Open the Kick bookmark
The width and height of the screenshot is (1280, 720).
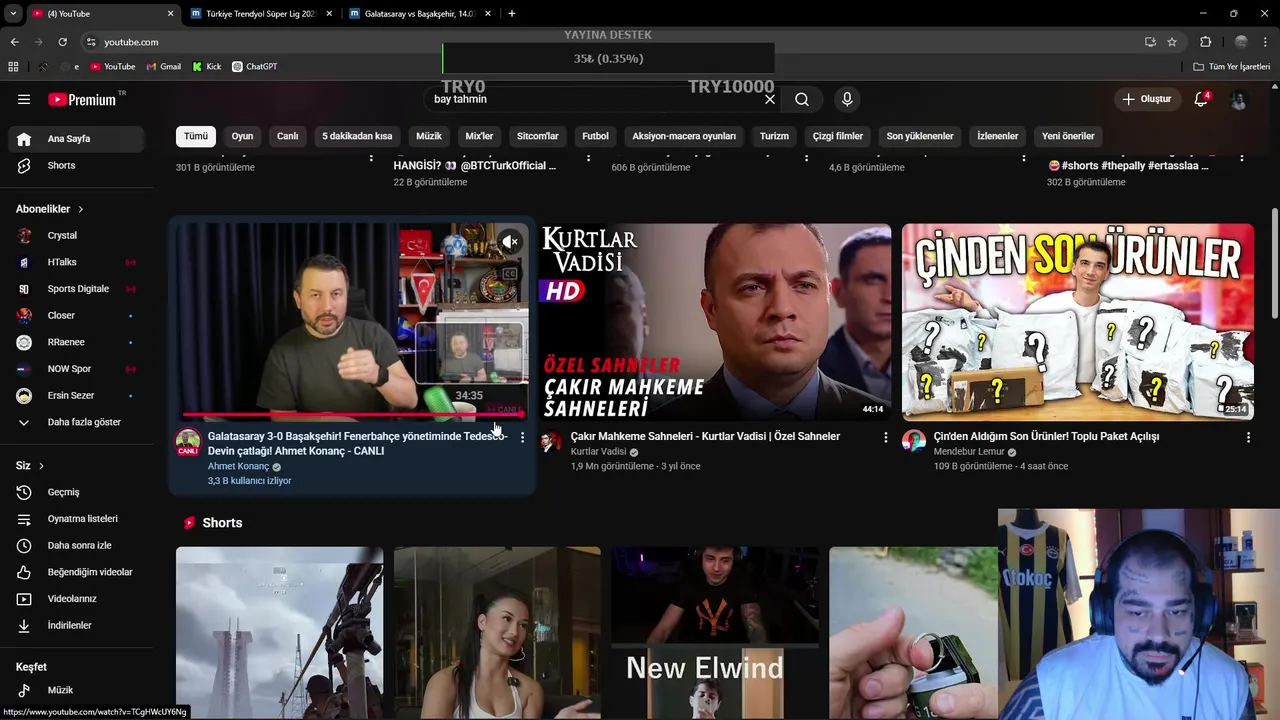click(207, 67)
